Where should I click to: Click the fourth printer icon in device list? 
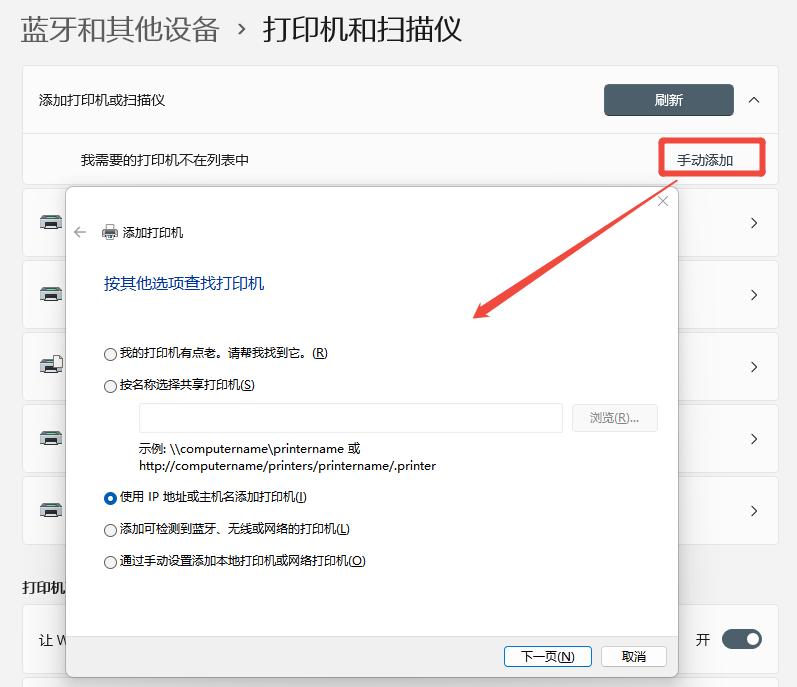[x=51, y=438]
